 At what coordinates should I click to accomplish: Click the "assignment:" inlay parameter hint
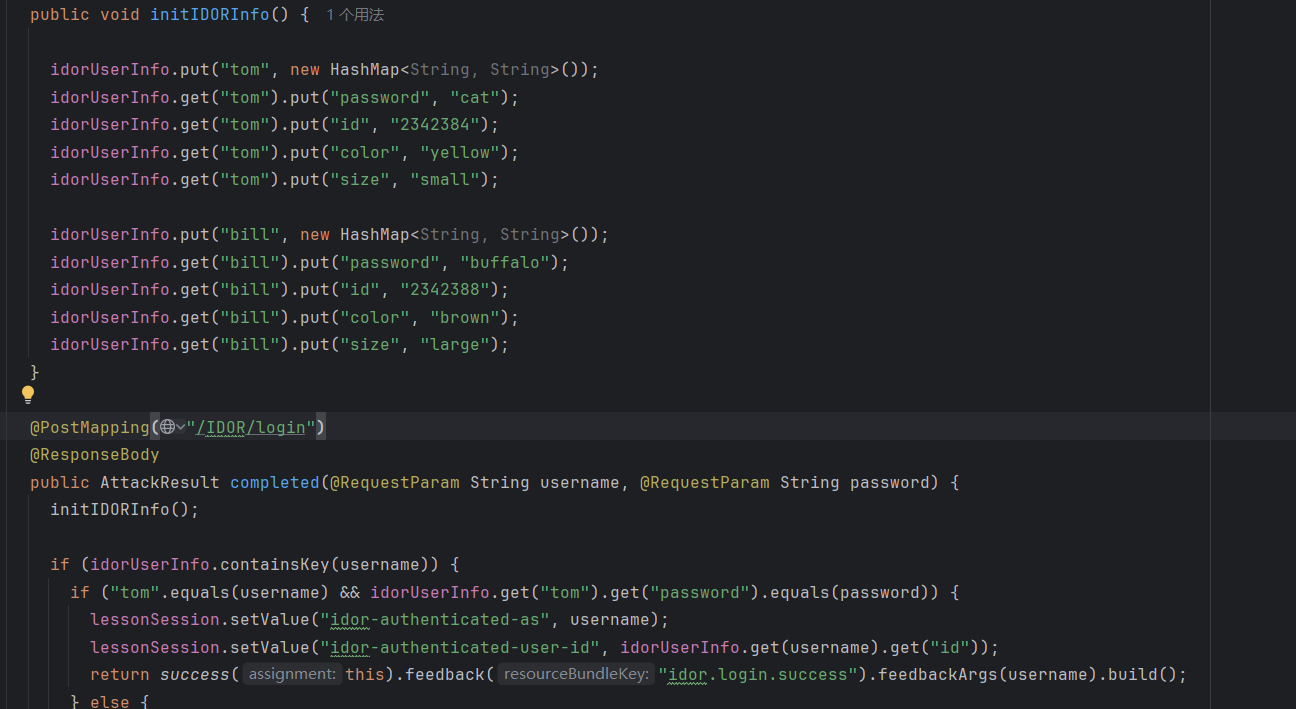292,675
